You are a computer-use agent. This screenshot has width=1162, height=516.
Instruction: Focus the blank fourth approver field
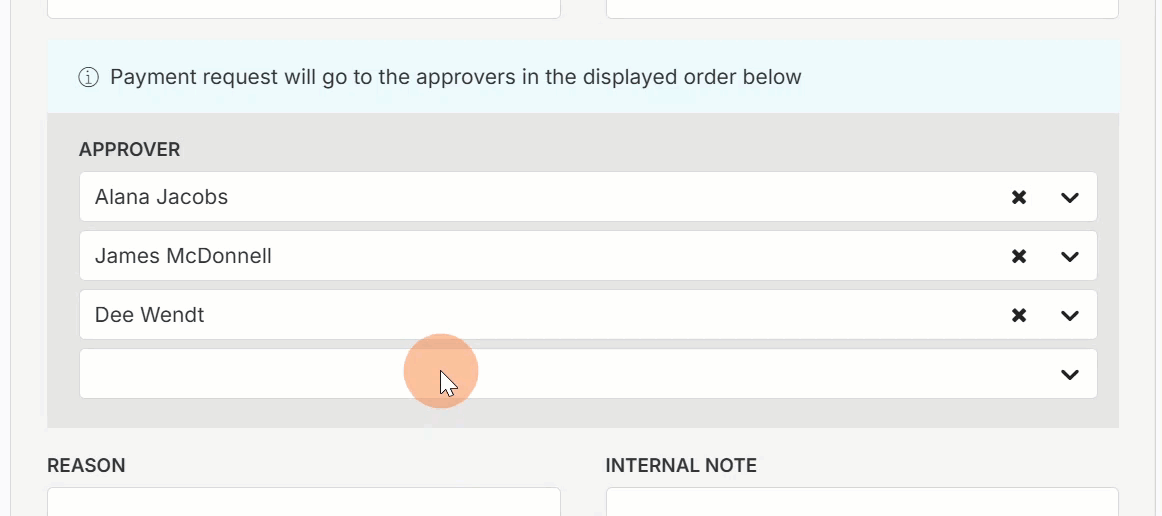pos(588,374)
